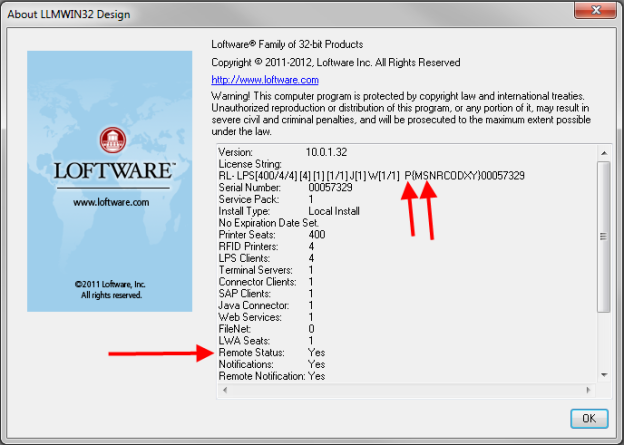The image size is (624, 445).
Task: Click the RFID Printers line
Action: (266, 246)
